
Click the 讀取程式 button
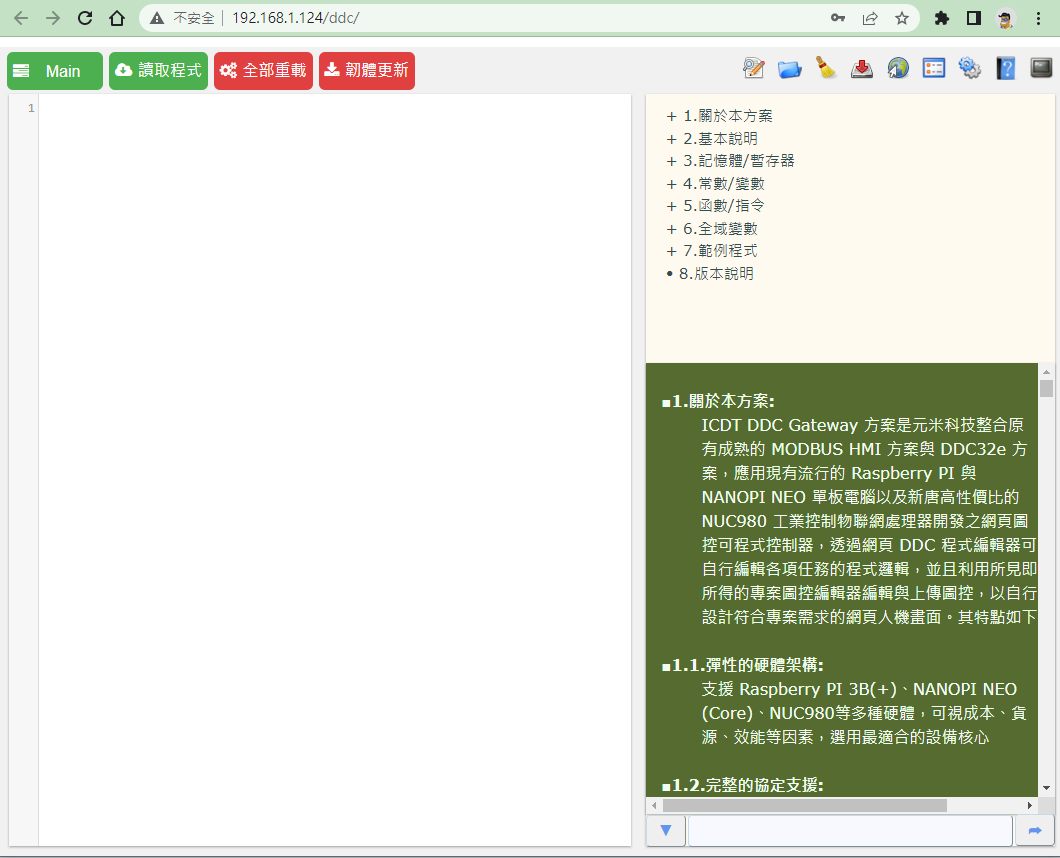(158, 71)
